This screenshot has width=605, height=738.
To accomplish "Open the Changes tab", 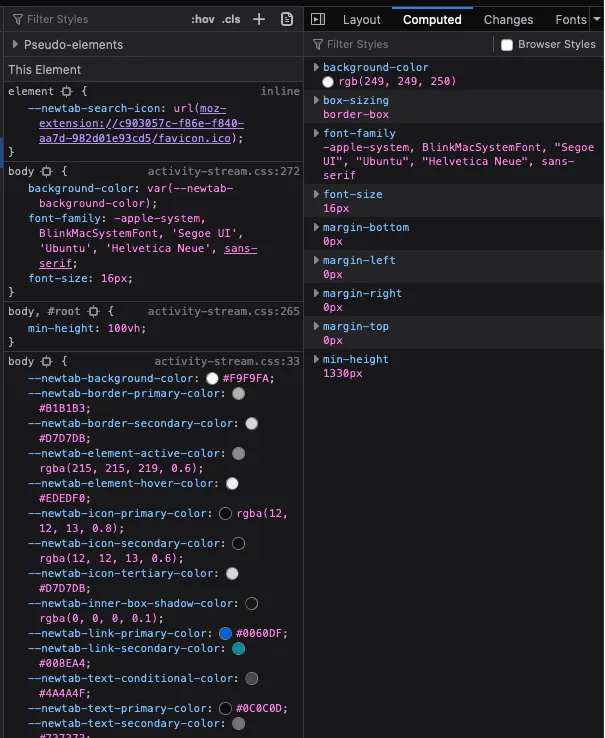I will click(508, 19).
